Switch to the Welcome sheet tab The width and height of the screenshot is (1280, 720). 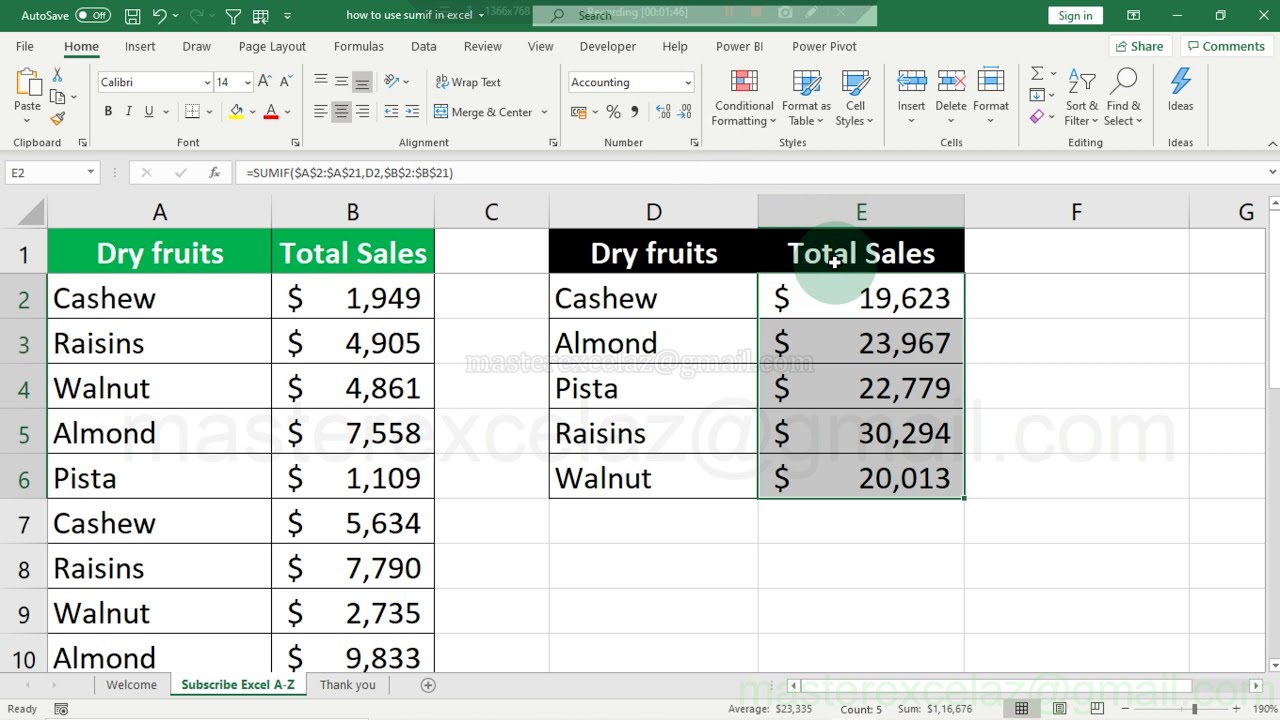pyautogui.click(x=131, y=685)
